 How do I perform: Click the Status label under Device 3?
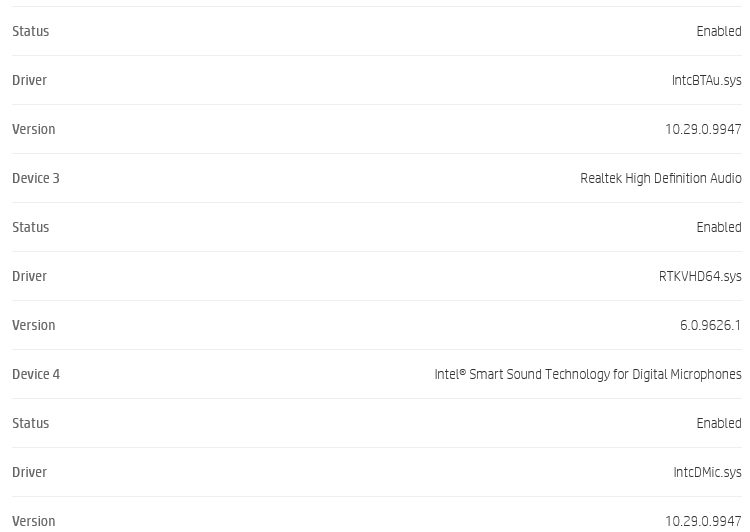coord(30,227)
